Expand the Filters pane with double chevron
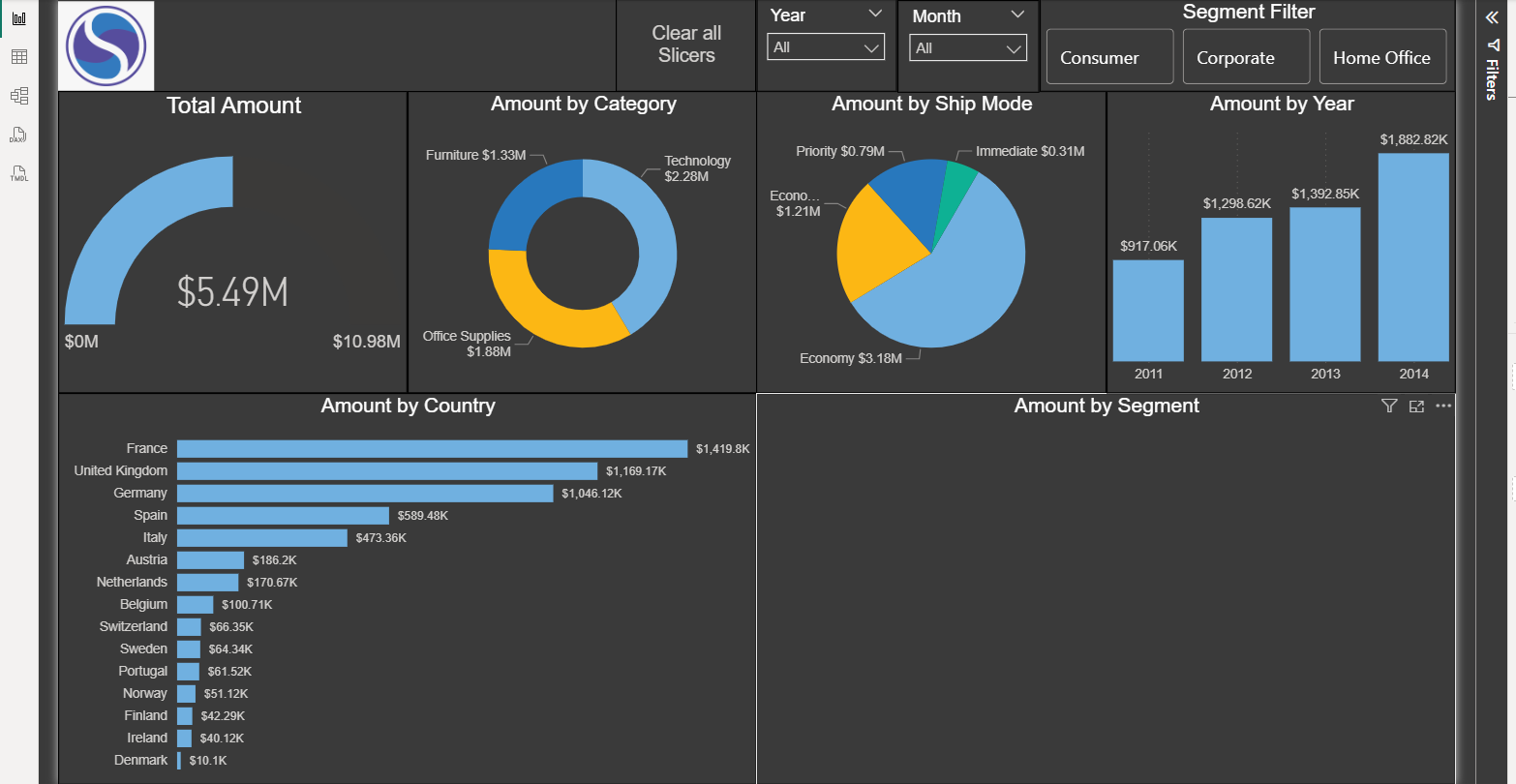This screenshot has width=1516, height=784. (x=1491, y=16)
